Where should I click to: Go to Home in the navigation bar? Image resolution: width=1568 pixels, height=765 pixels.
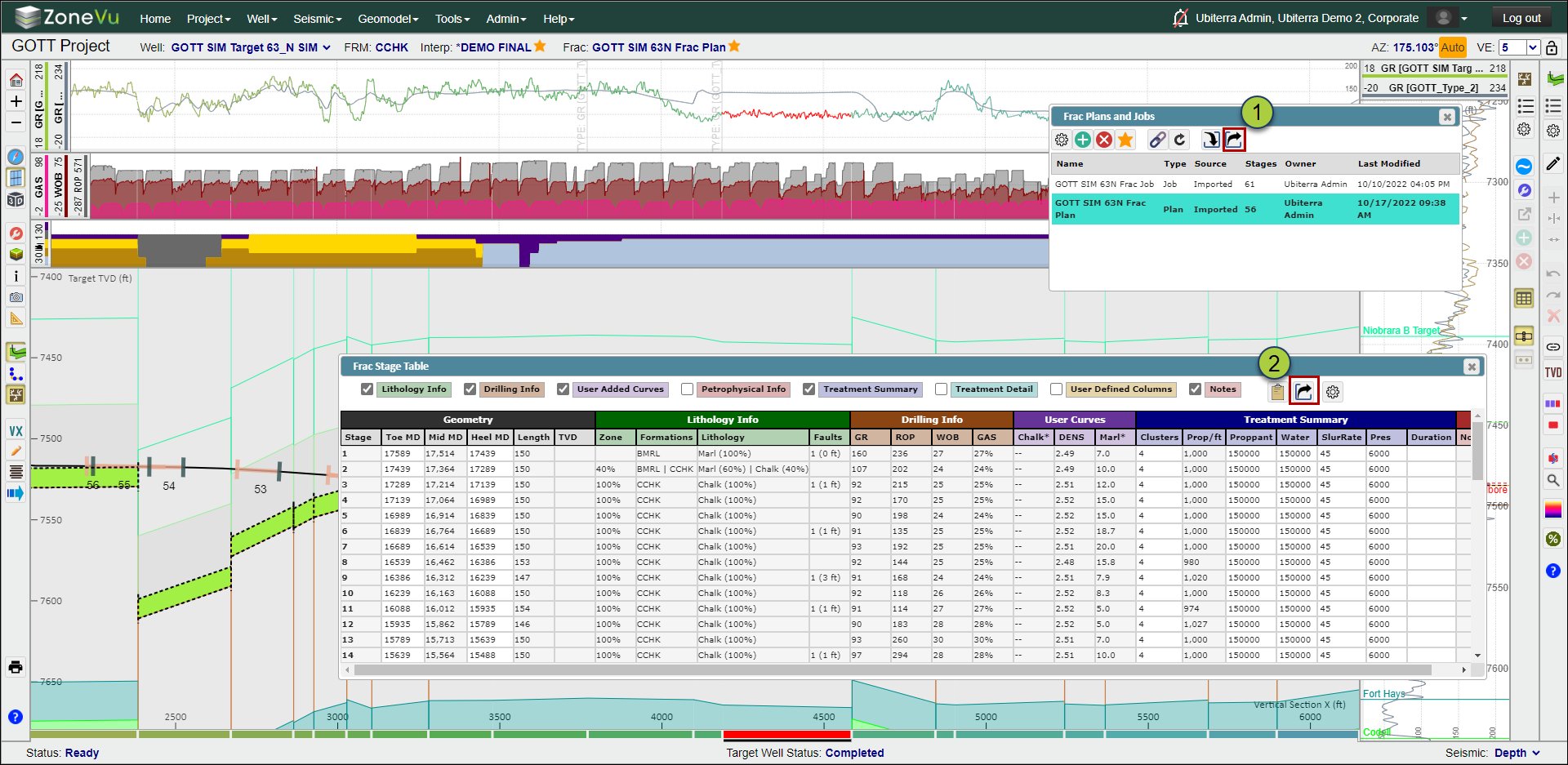[155, 19]
